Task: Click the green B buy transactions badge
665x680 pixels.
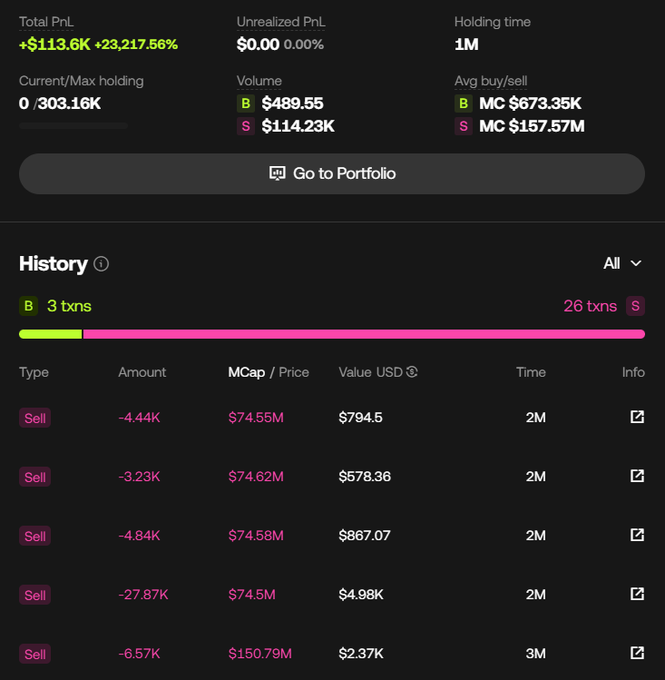Action: click(29, 306)
